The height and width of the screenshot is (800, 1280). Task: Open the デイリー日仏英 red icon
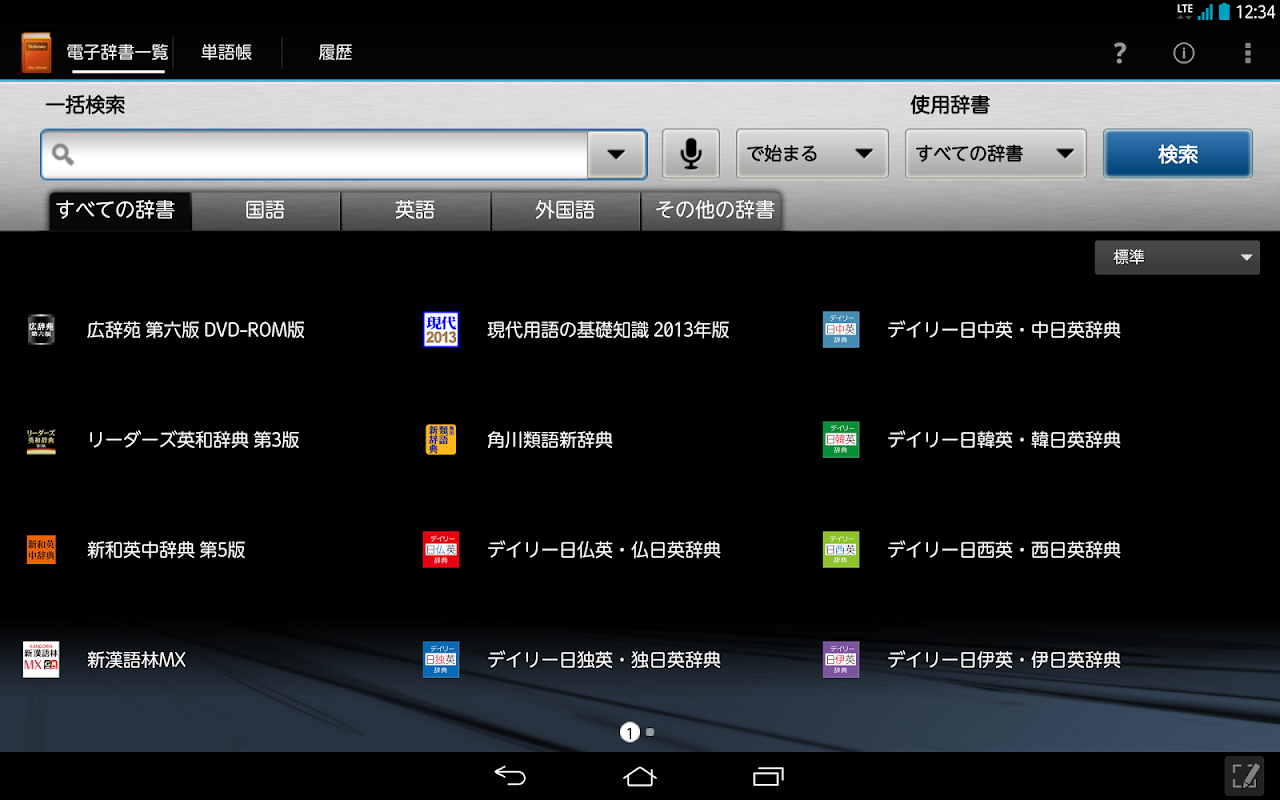pos(441,550)
